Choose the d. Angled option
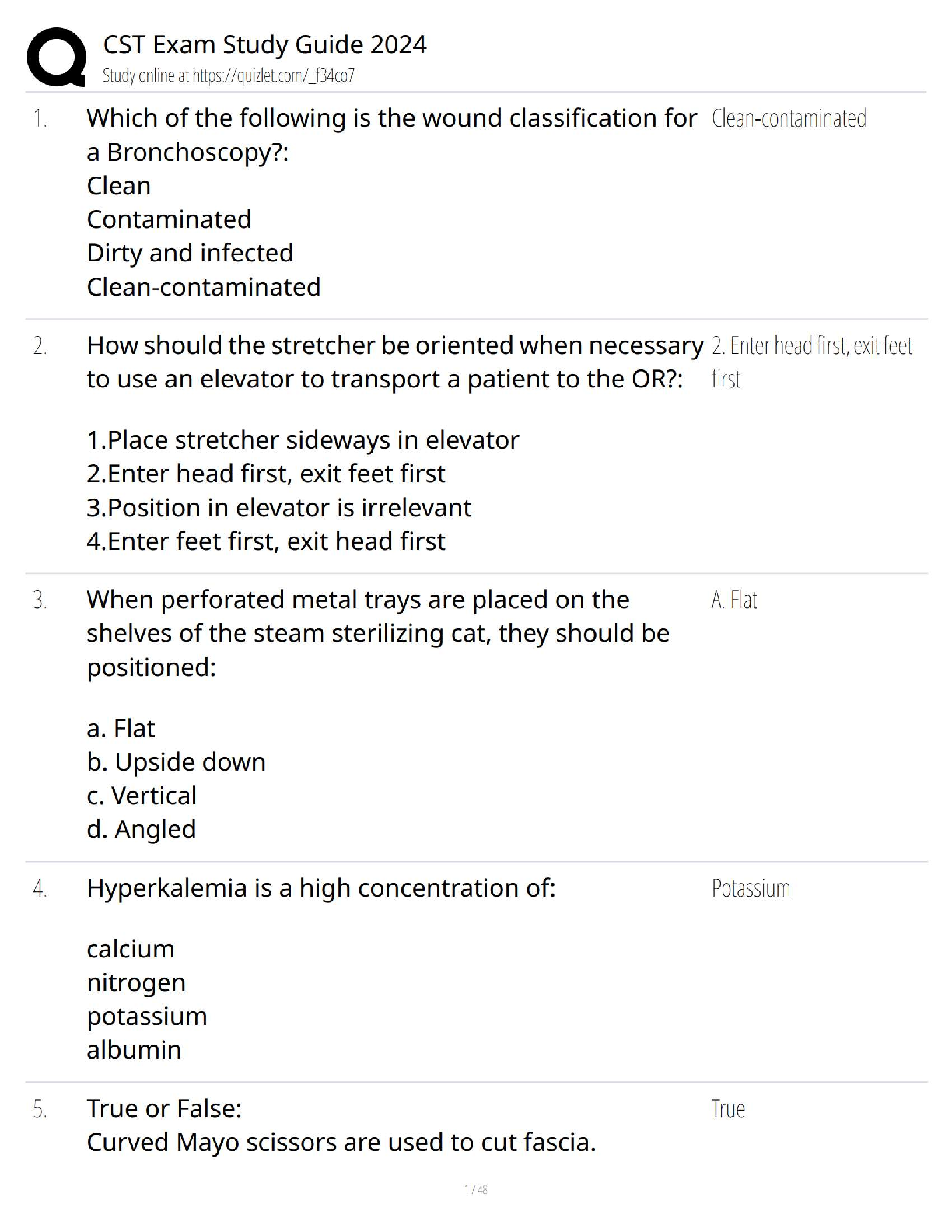The width and height of the screenshot is (952, 1232). (141, 829)
